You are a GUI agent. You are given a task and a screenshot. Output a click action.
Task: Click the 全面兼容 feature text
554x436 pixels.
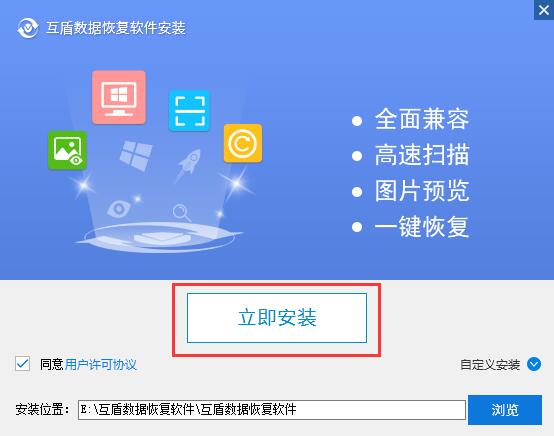(422, 119)
